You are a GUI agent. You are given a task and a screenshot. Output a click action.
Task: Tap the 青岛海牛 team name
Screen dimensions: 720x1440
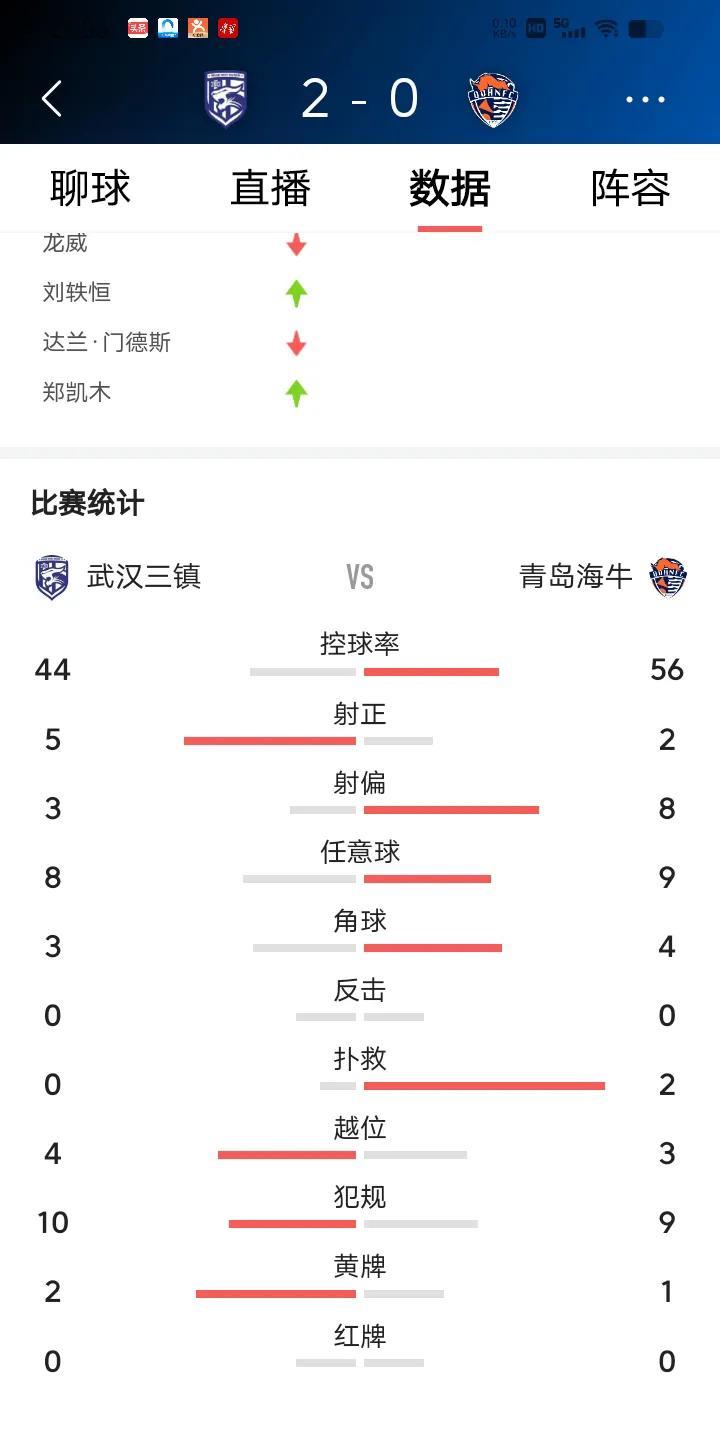pos(576,577)
